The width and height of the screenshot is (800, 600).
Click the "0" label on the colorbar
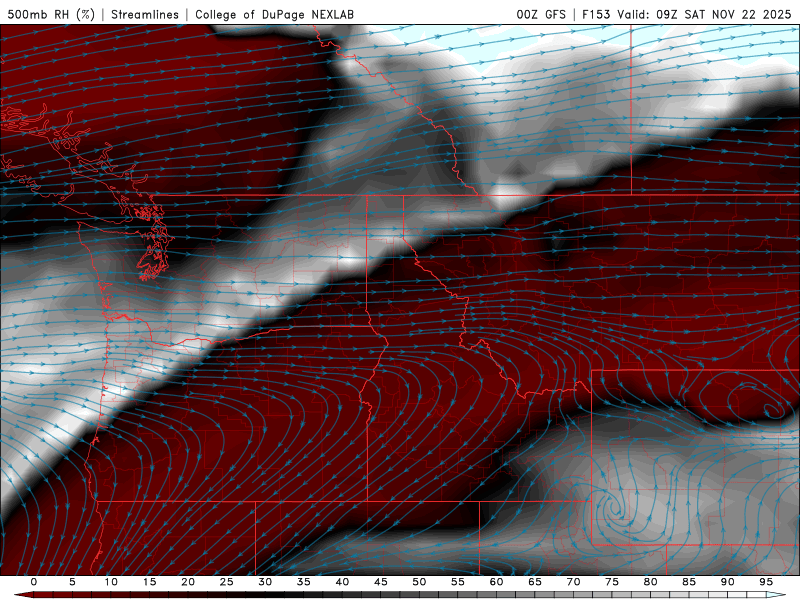coord(34,582)
